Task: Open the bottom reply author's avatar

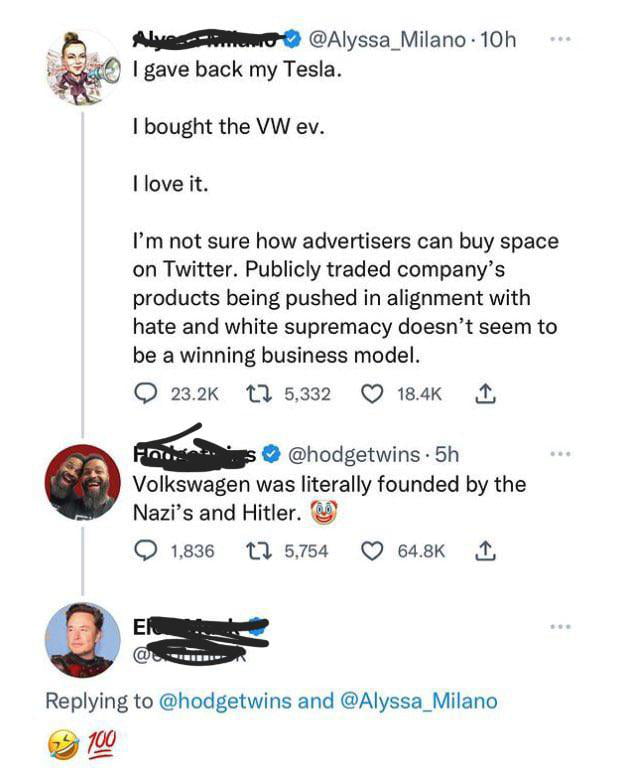Action: click(84, 639)
